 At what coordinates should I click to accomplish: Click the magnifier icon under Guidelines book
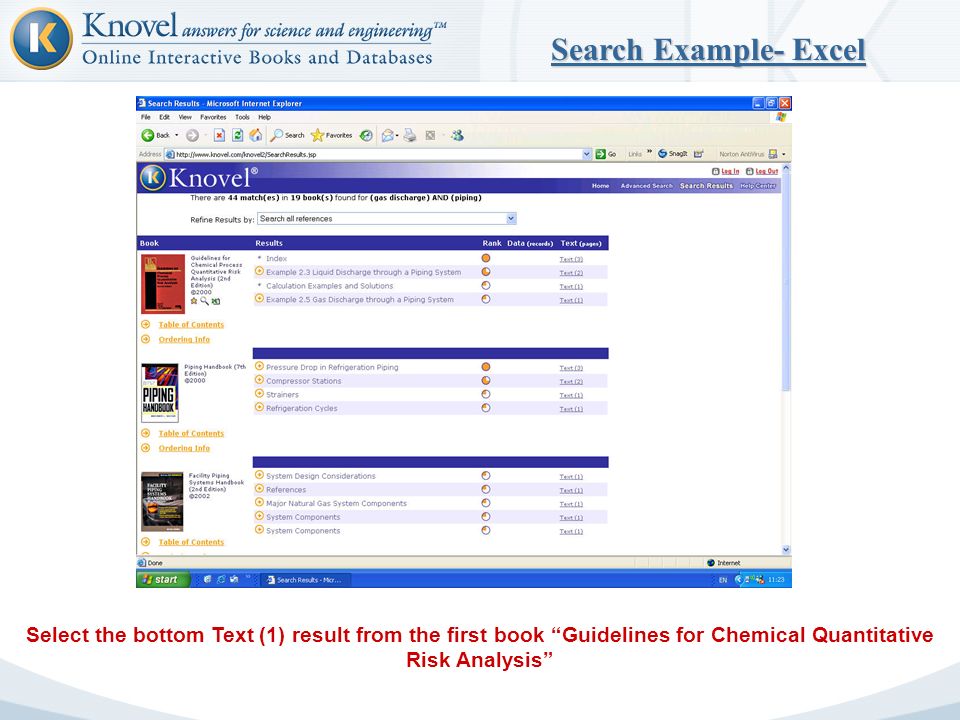point(204,301)
